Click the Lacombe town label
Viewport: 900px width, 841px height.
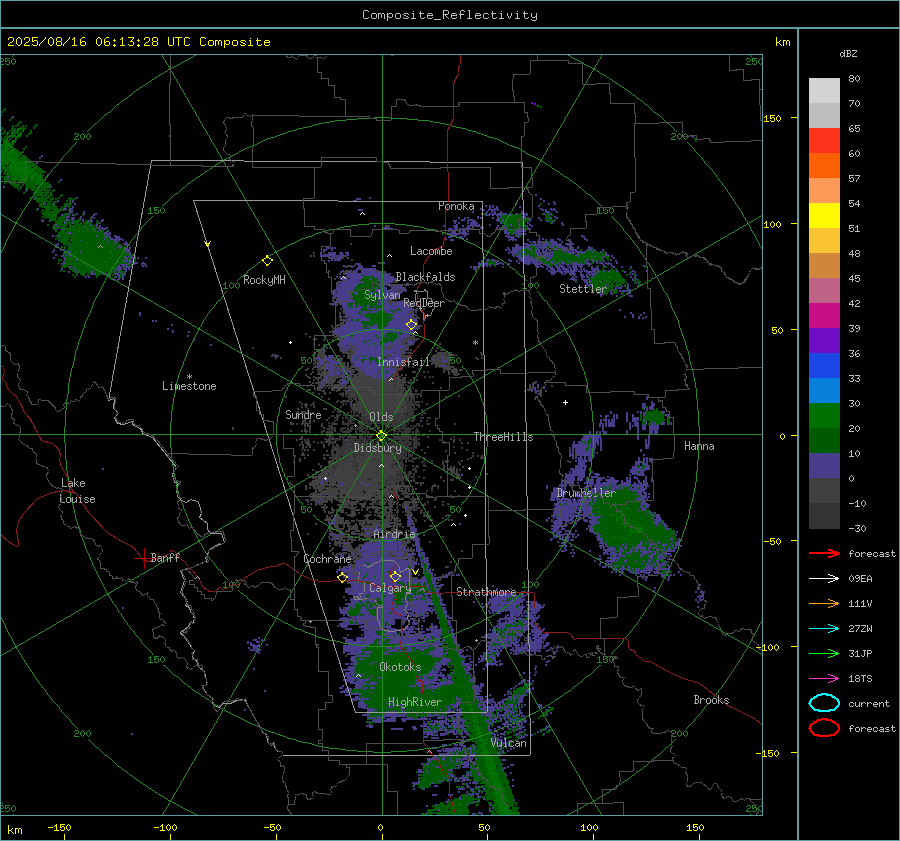[431, 251]
